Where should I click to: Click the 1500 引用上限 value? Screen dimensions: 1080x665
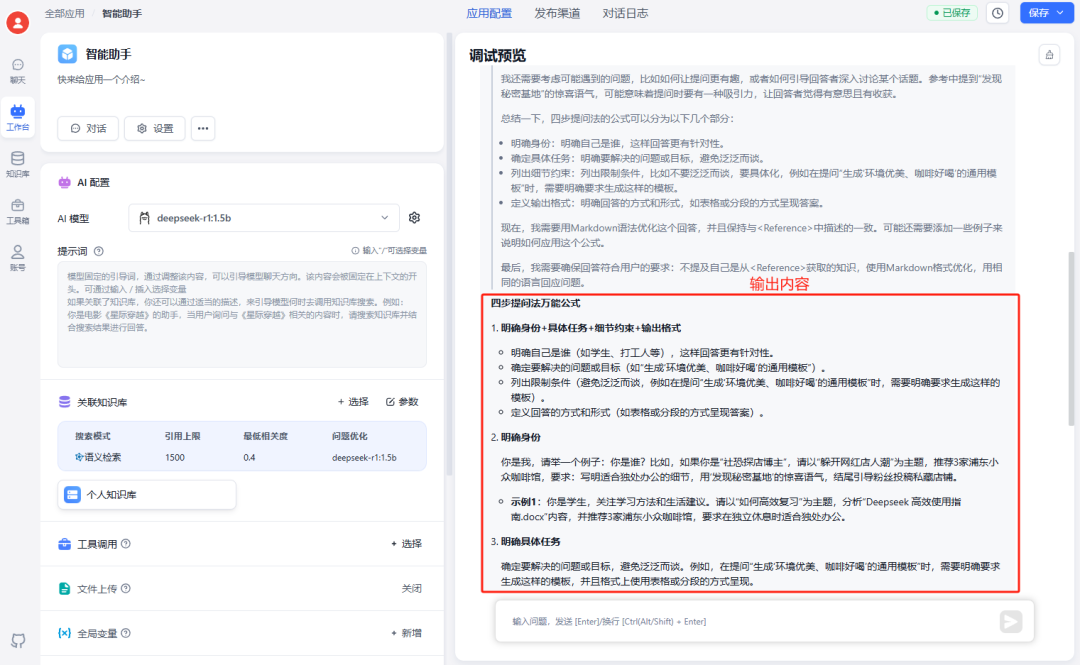point(175,458)
